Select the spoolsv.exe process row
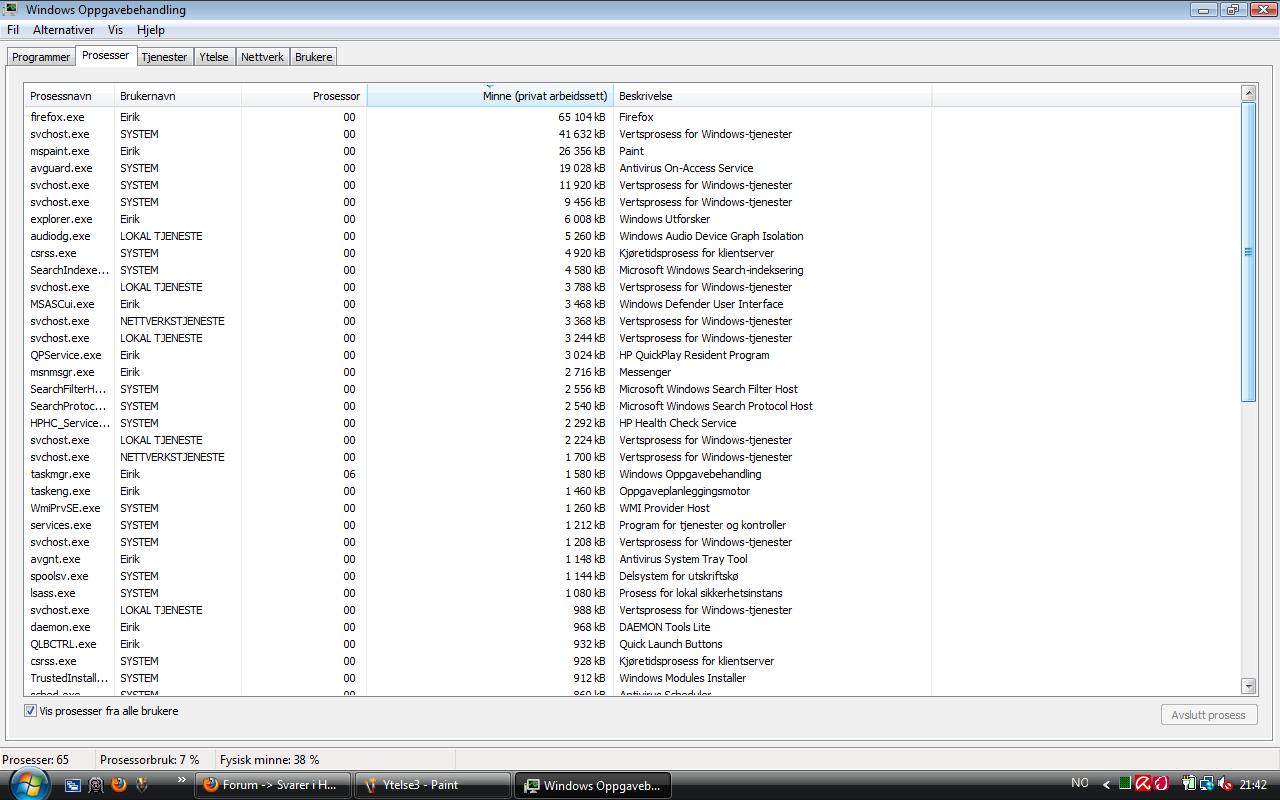1280x800 pixels. pos(632,576)
